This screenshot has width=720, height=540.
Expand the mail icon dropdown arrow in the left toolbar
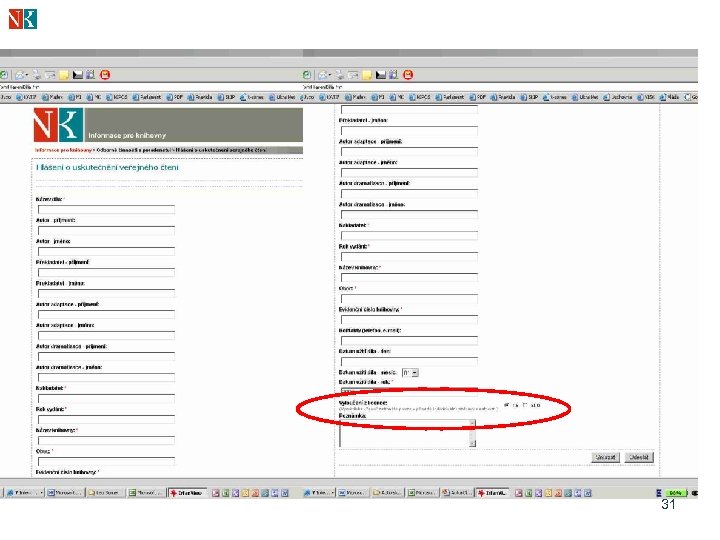(27, 75)
